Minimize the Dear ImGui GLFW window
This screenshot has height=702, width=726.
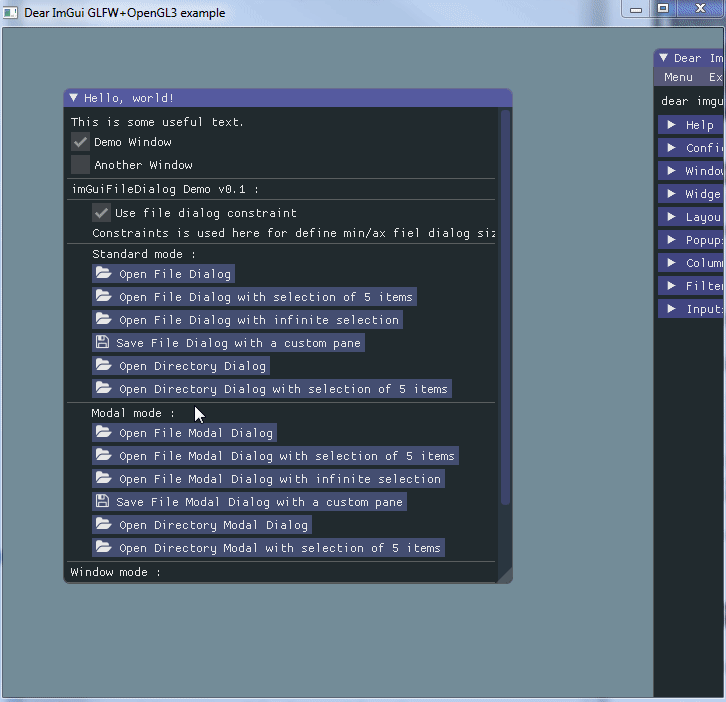(636, 9)
